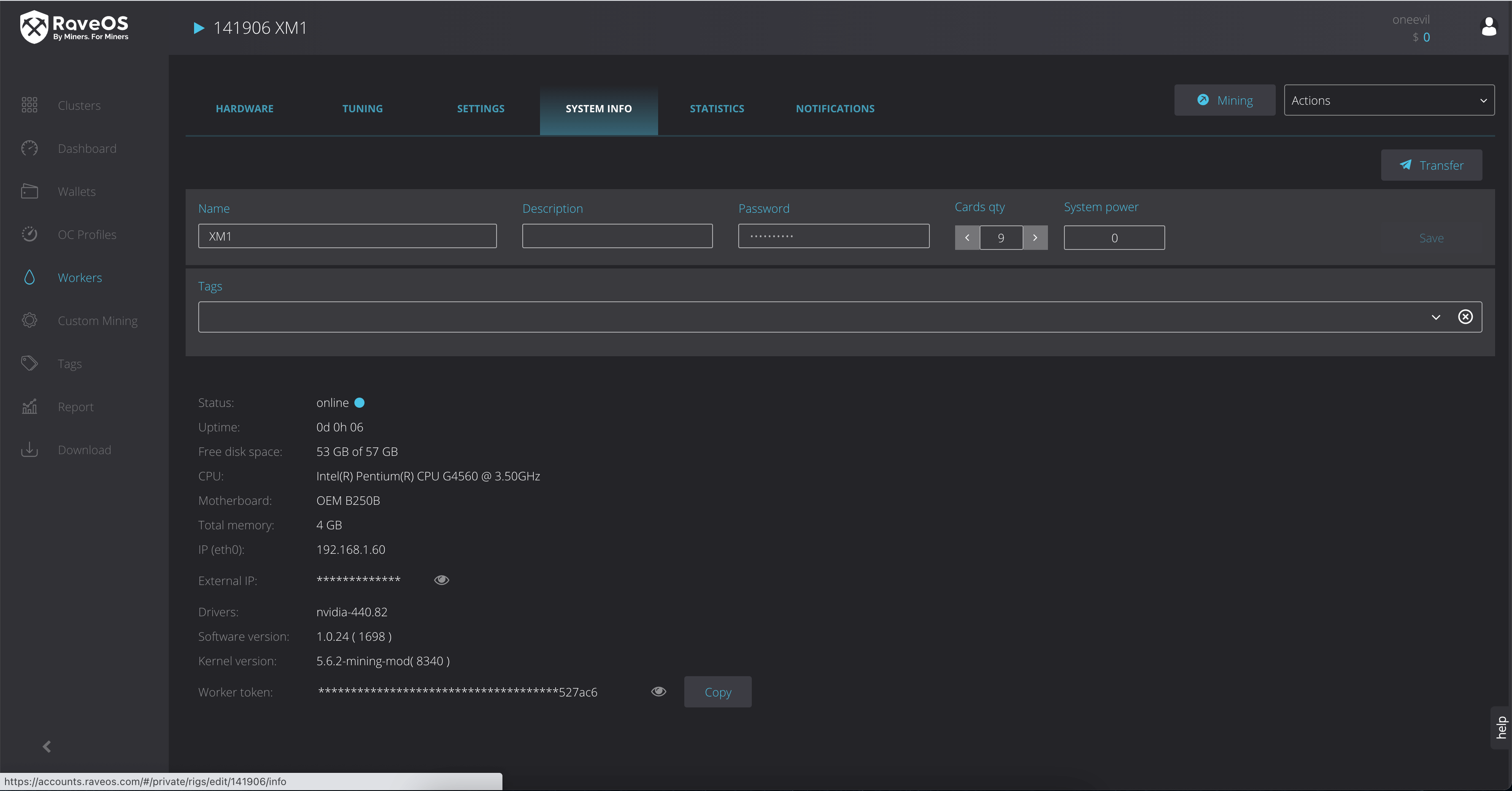
Task: Select the Download sidebar icon
Action: (x=29, y=449)
